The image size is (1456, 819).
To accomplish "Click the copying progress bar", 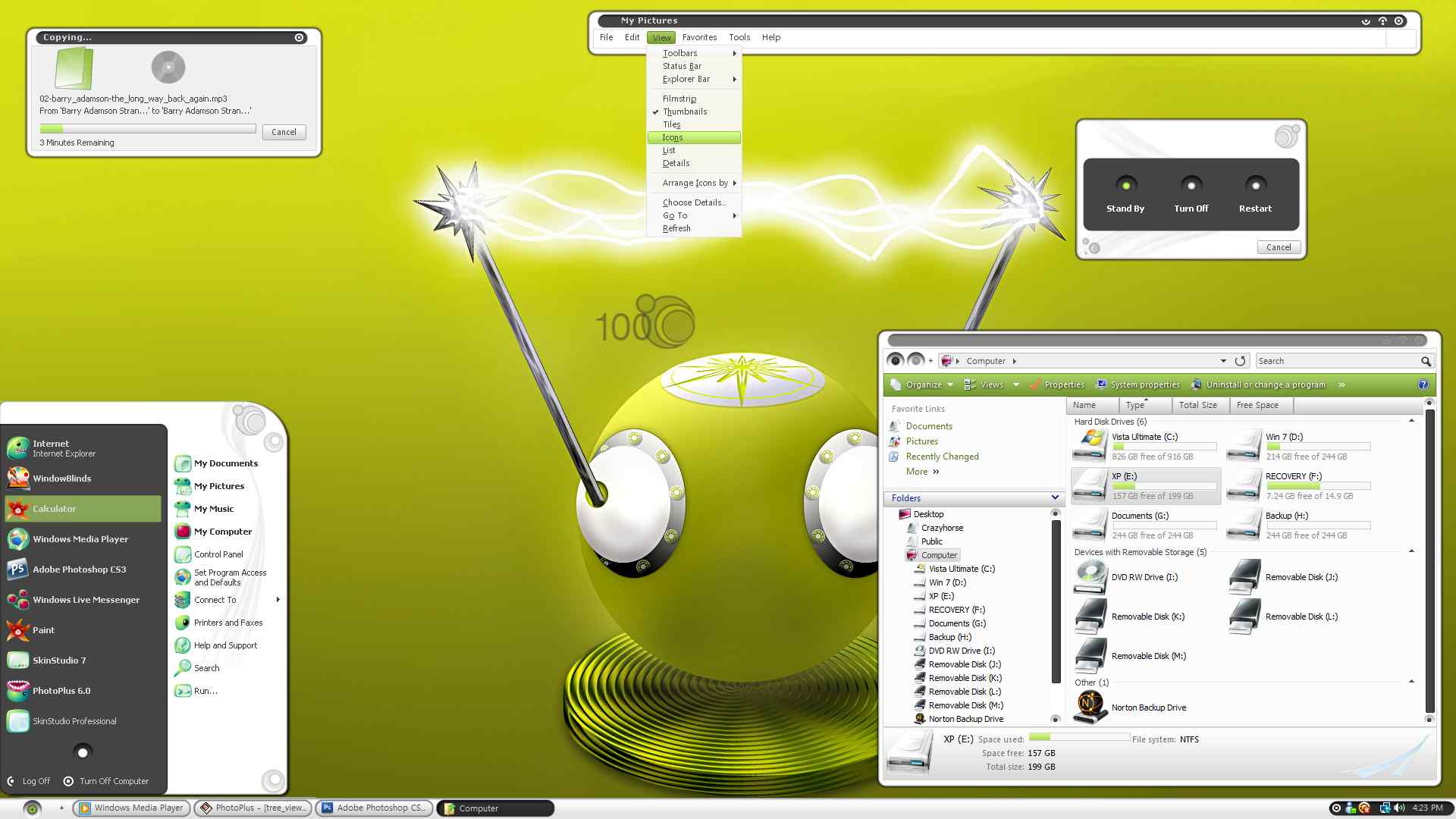I will (148, 129).
